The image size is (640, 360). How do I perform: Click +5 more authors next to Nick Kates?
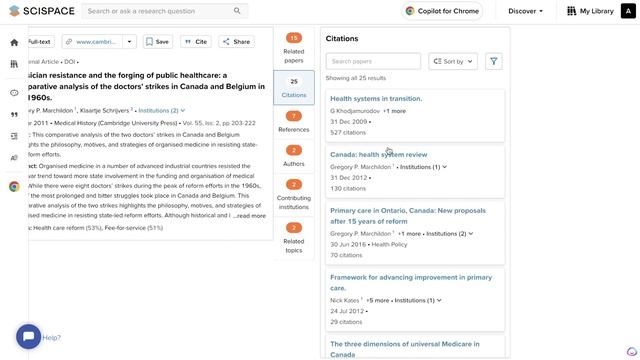pos(378,300)
